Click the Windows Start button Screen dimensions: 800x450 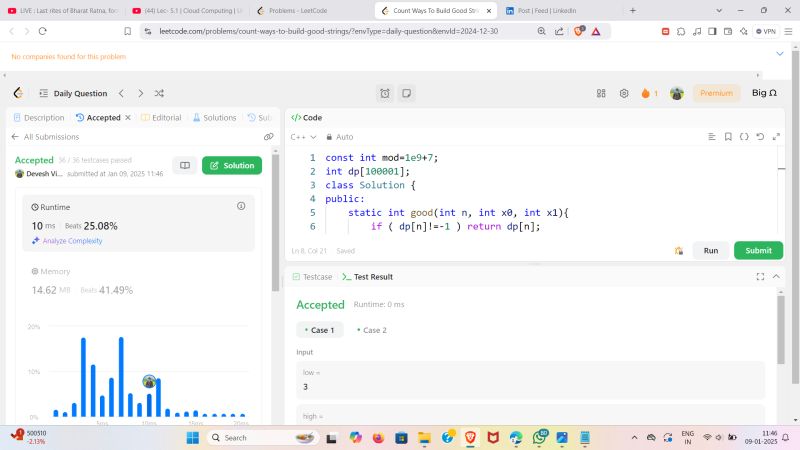pos(192,438)
